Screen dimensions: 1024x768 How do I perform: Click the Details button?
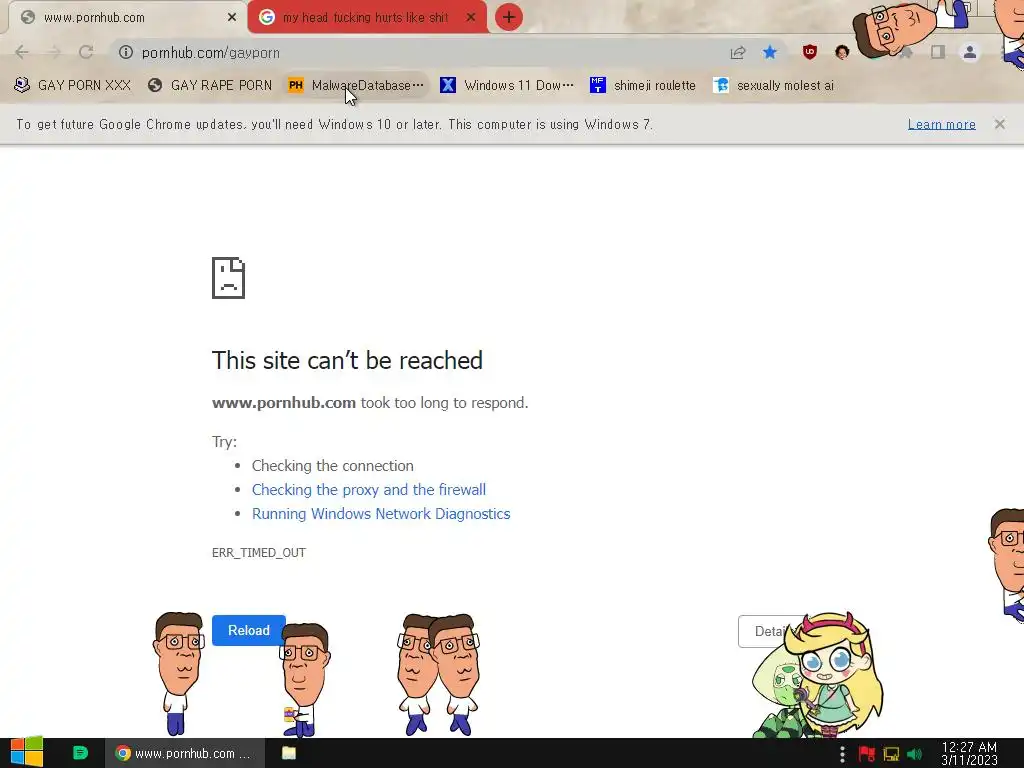[x=769, y=632]
